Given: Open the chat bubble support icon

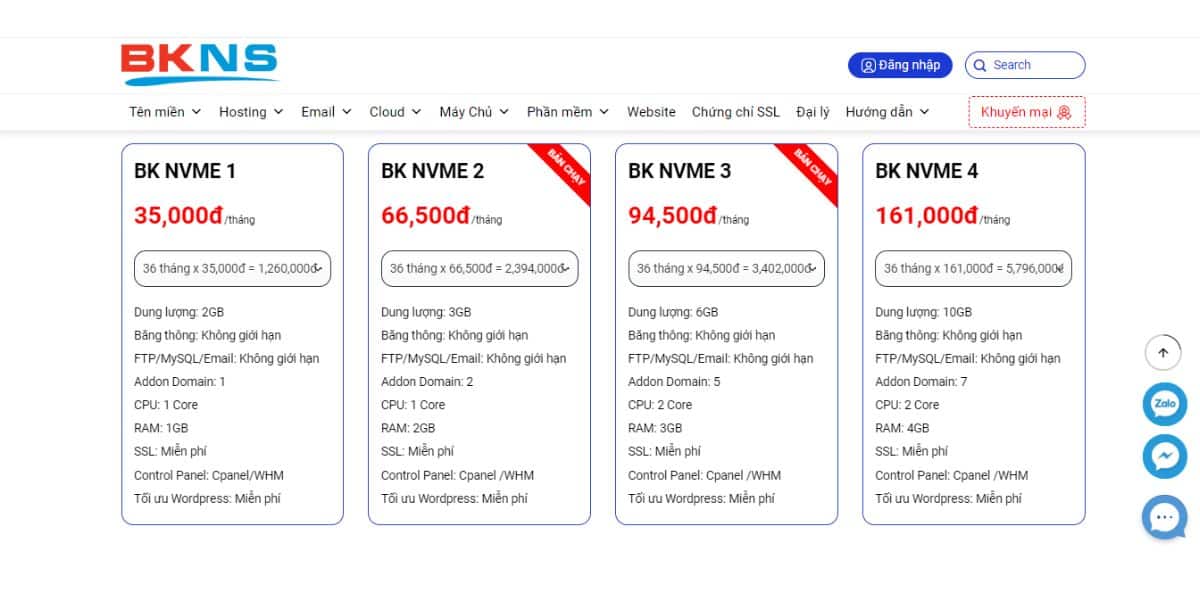Looking at the screenshot, I should point(1163,518).
